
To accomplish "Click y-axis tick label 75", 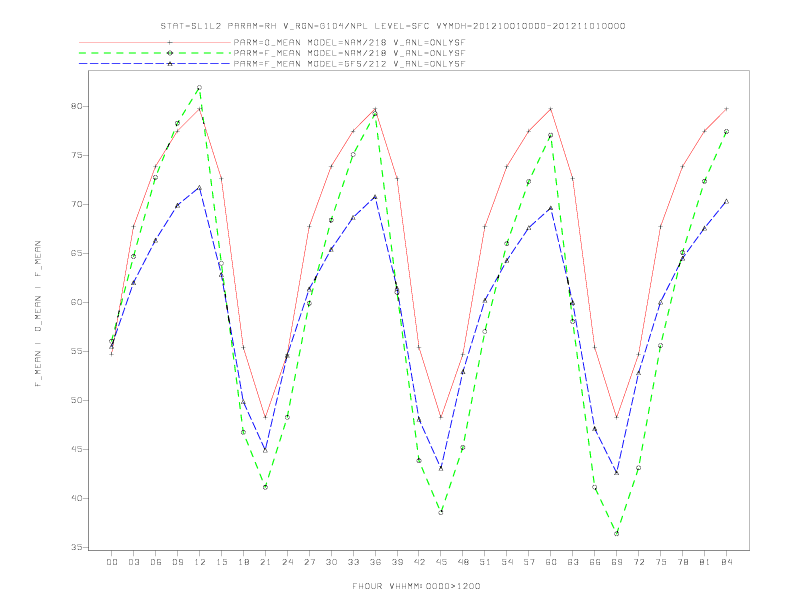I will pyautogui.click(x=76, y=156).
